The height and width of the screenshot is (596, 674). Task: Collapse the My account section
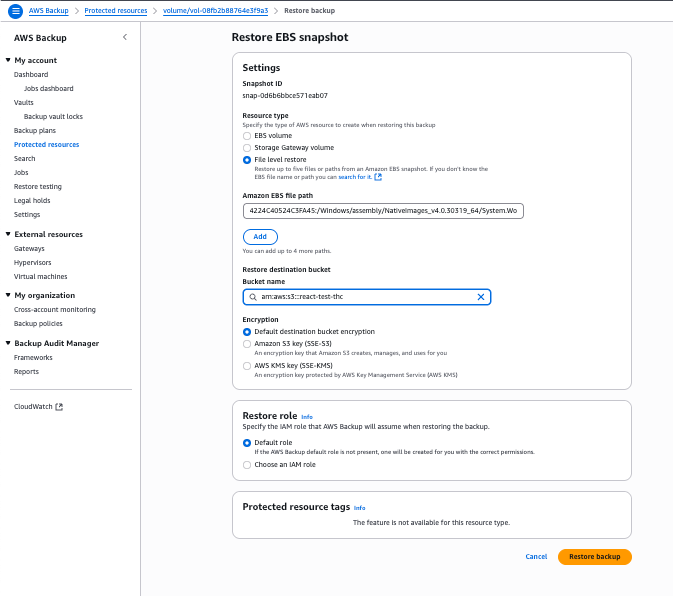8,60
